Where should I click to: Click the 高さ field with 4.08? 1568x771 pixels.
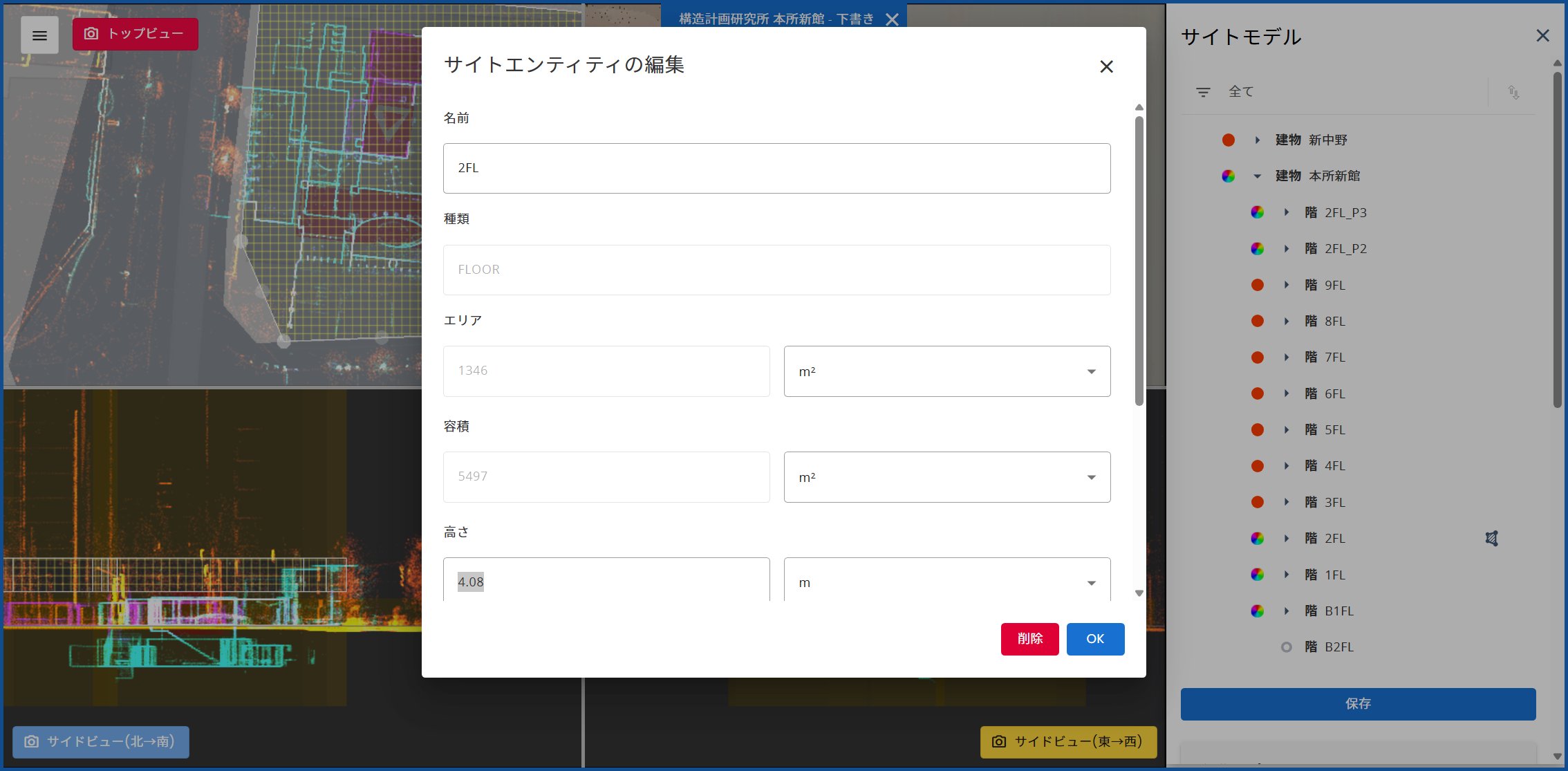pos(606,581)
